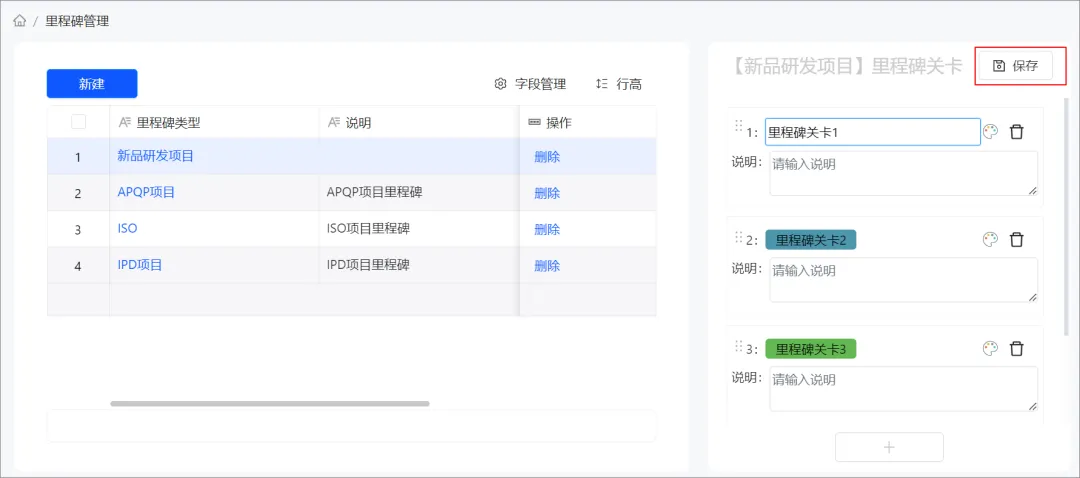
Task: Click the 里程碑关卡1 name input
Action: (x=873, y=132)
